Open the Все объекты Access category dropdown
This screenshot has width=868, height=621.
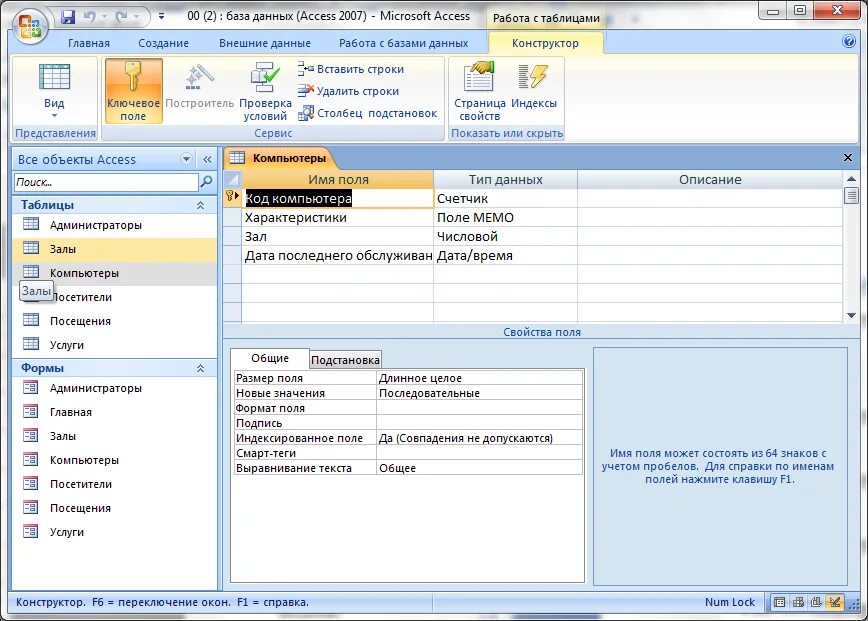(186, 159)
